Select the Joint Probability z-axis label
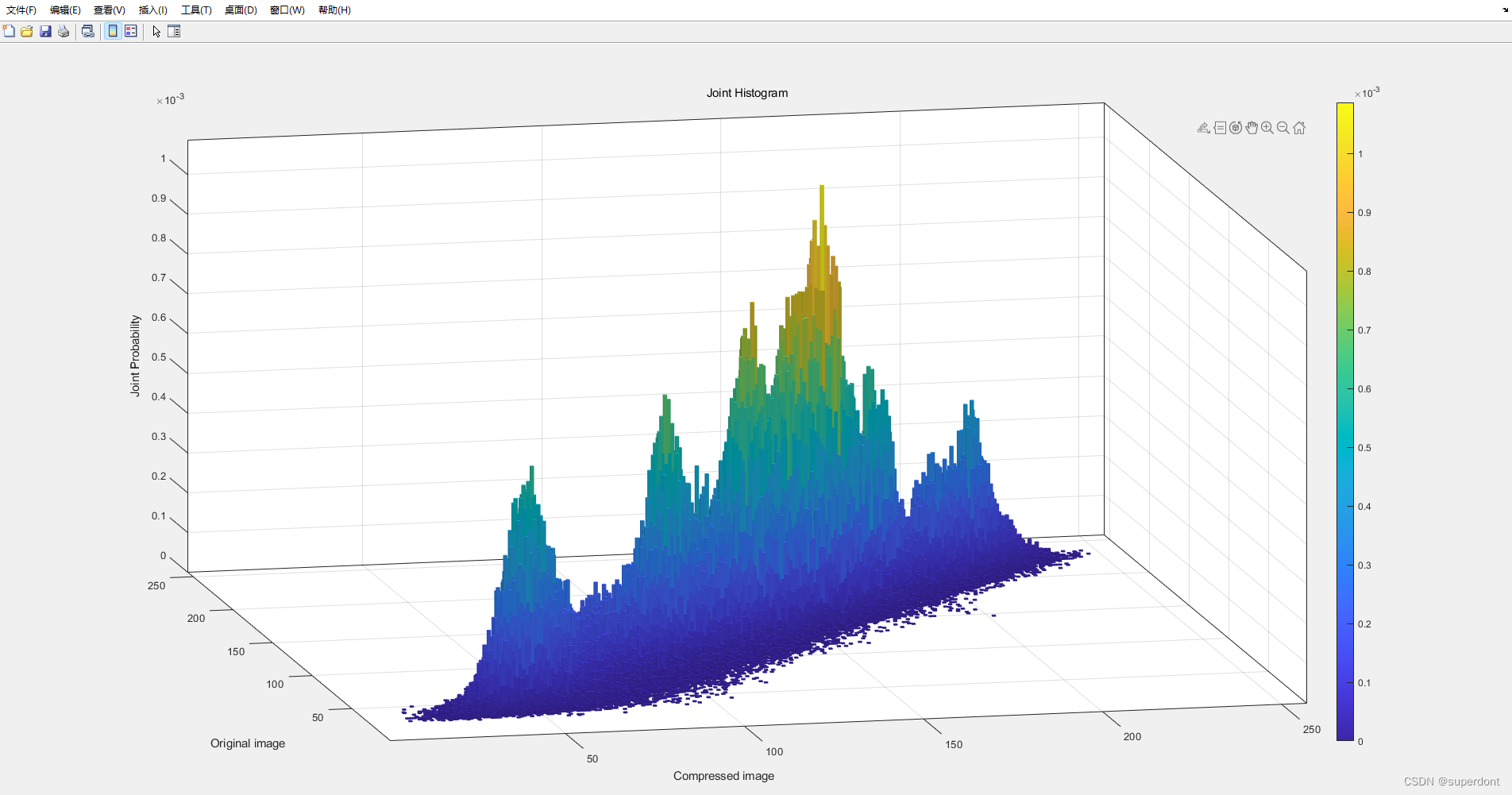Image resolution: width=1512 pixels, height=795 pixels. (135, 356)
